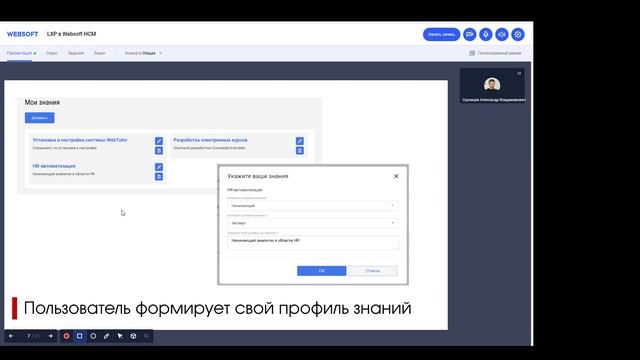Click the description text field in dialog

click(x=313, y=242)
